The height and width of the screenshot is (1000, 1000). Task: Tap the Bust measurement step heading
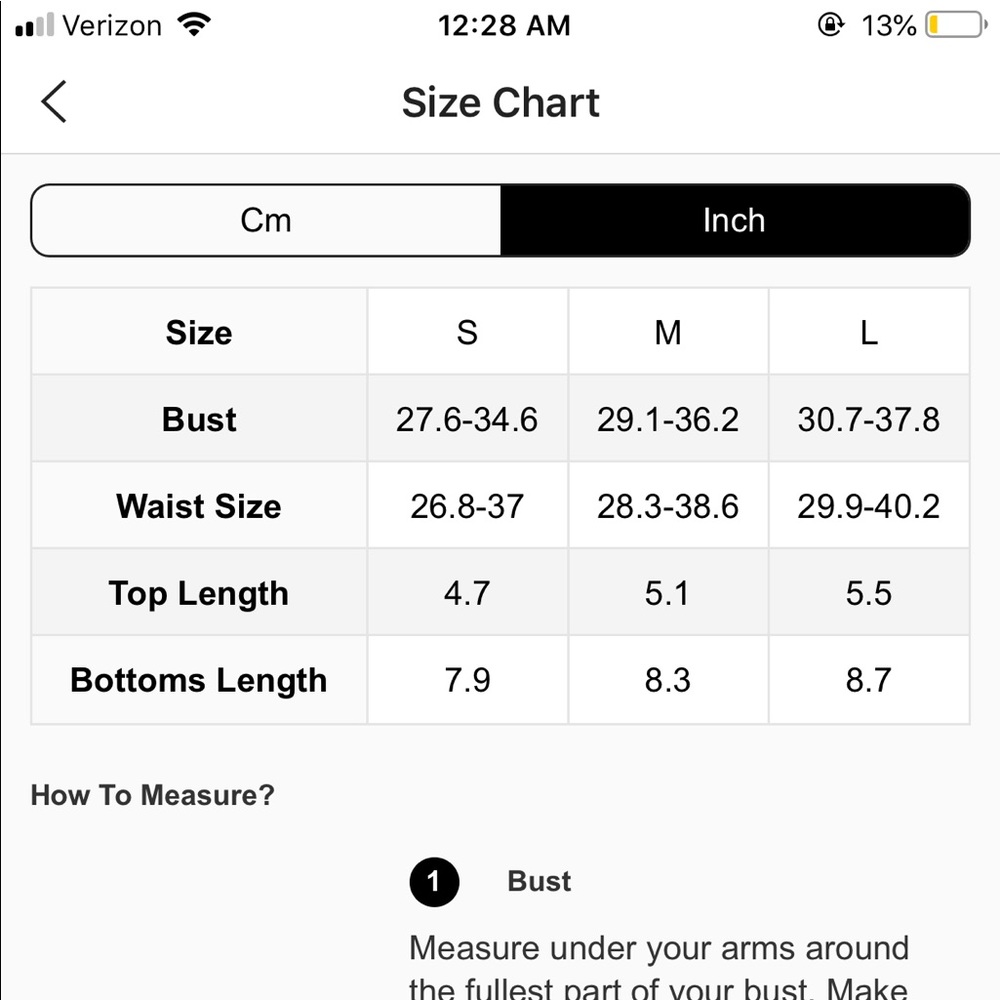[540, 881]
